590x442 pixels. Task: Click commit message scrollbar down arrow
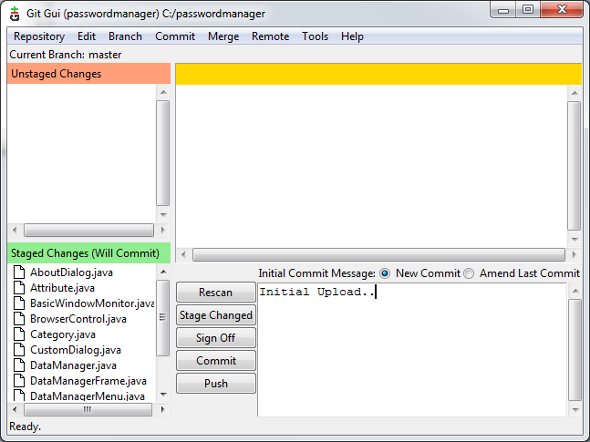[575, 410]
